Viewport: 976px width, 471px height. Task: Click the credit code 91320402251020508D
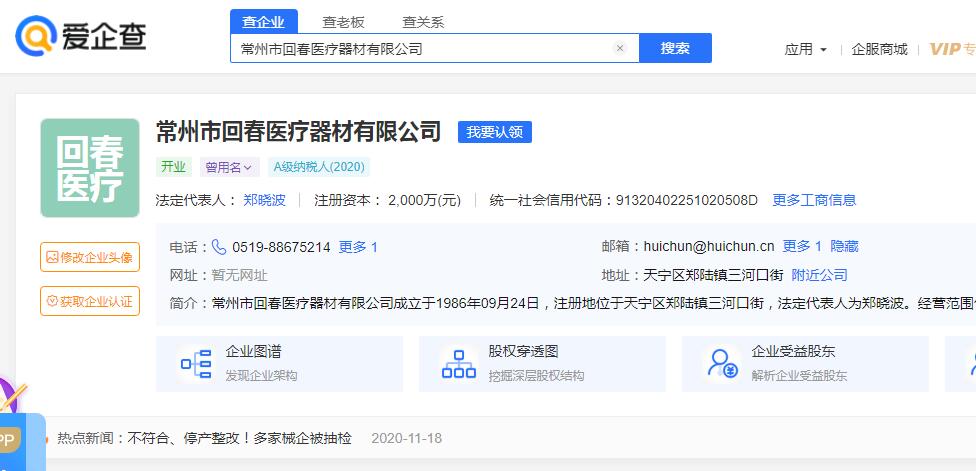(687, 200)
